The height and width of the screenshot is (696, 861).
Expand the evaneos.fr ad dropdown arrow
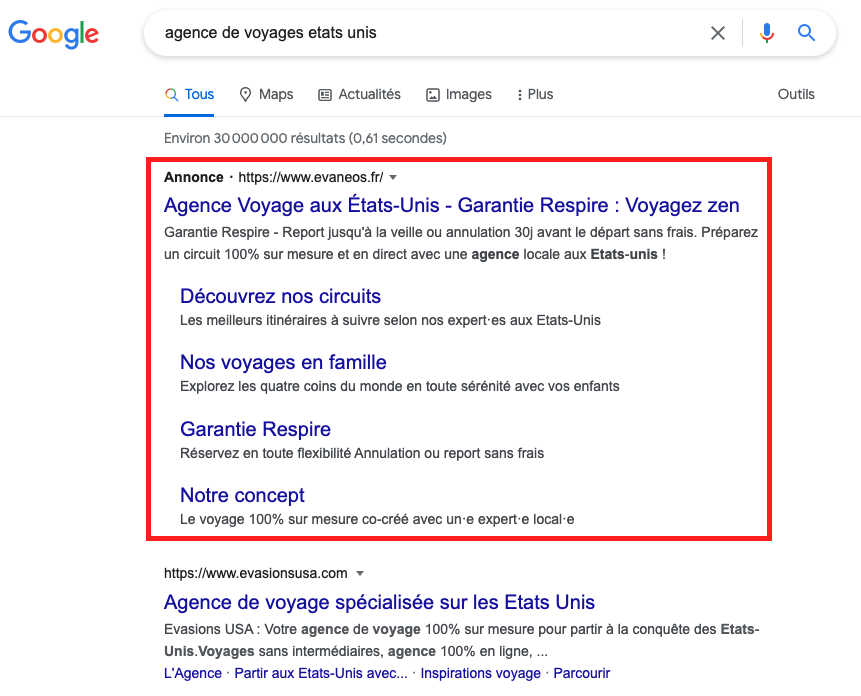[393, 177]
